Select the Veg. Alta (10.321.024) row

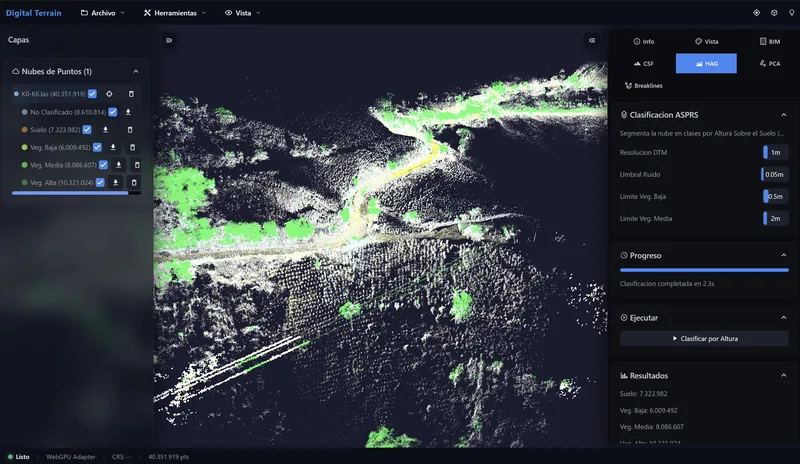pos(62,182)
